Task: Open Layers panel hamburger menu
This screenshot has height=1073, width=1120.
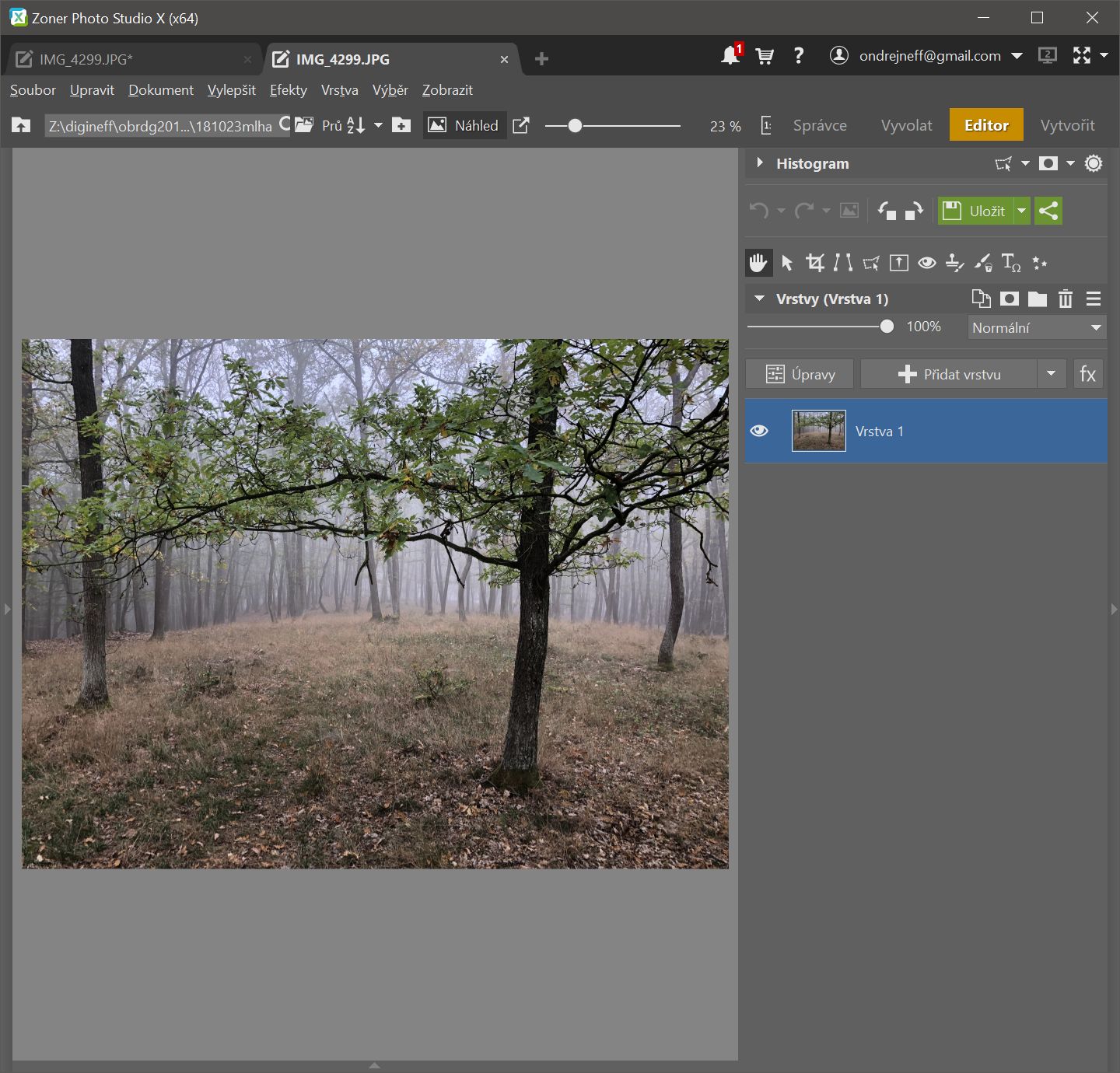Action: click(1094, 299)
